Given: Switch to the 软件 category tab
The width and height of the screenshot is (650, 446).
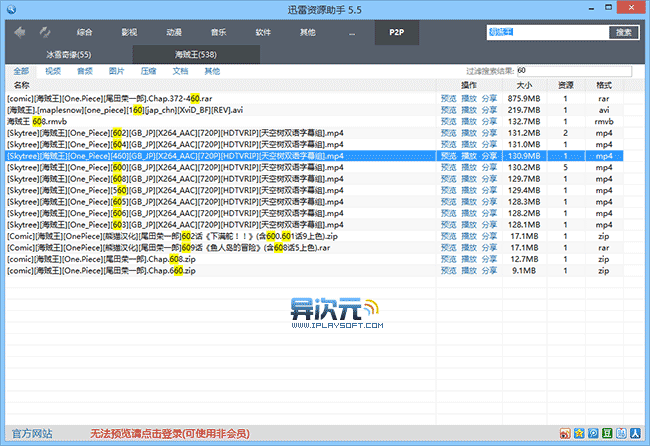Looking at the screenshot, I should 263,32.
